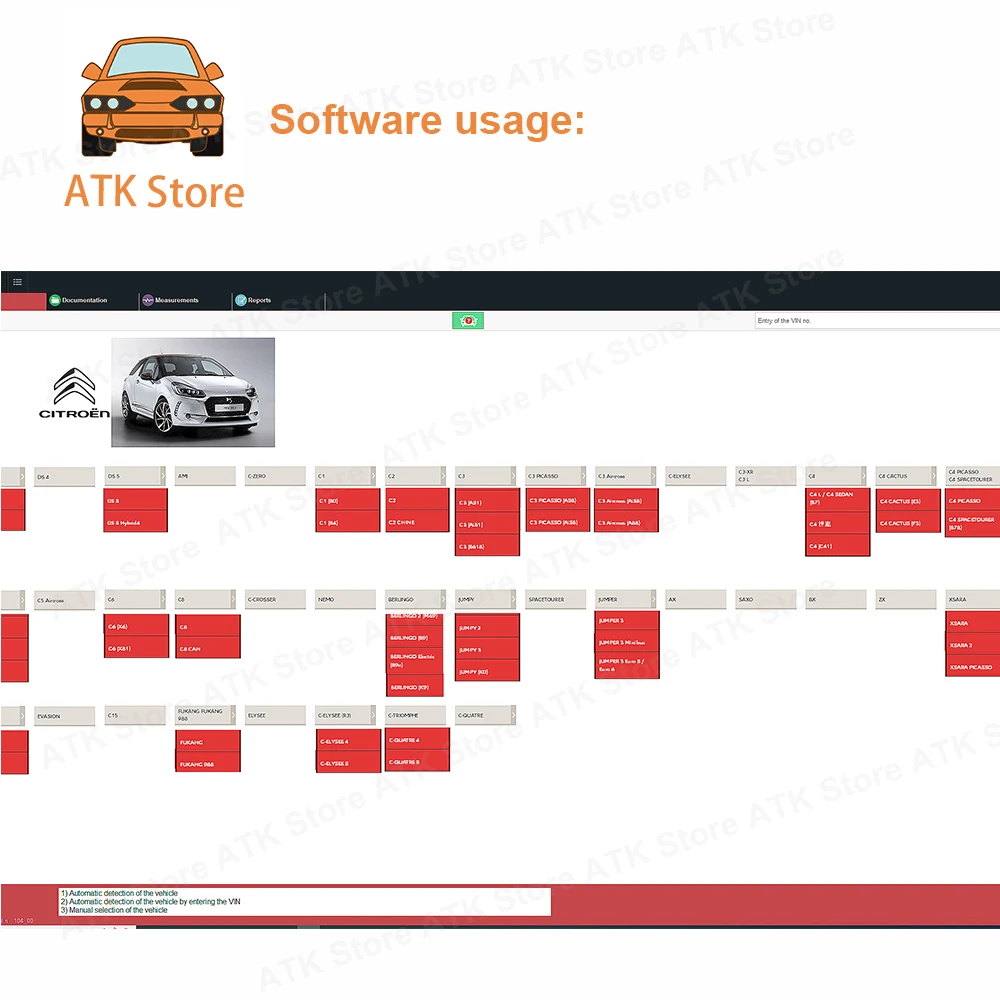The width and height of the screenshot is (1000, 1000).
Task: Choose the C4 (C41) entry
Action: point(837,546)
